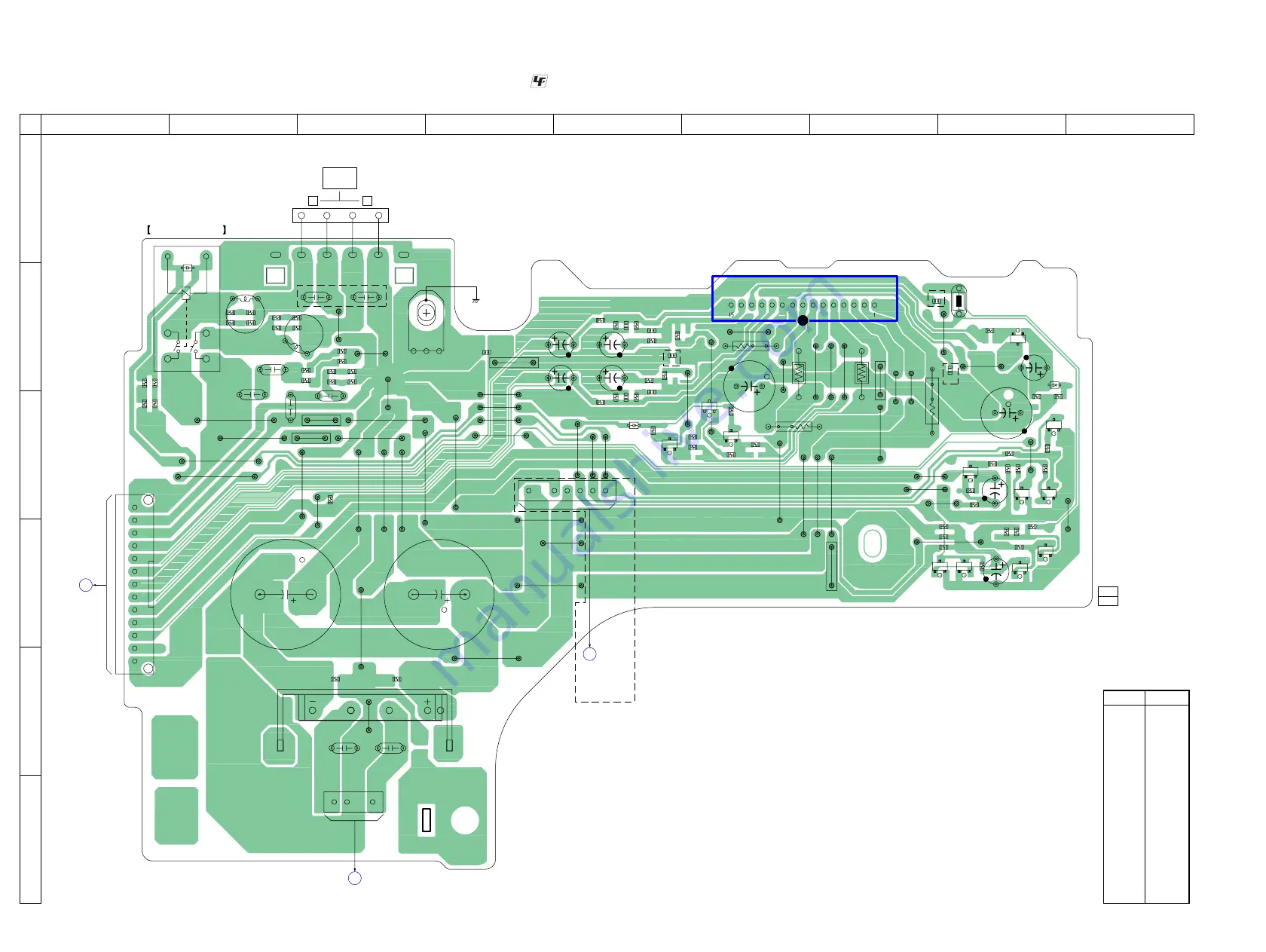Click the blue circle marker inside the dashed rectangle
The height and width of the screenshot is (952, 1266).
pos(590,654)
